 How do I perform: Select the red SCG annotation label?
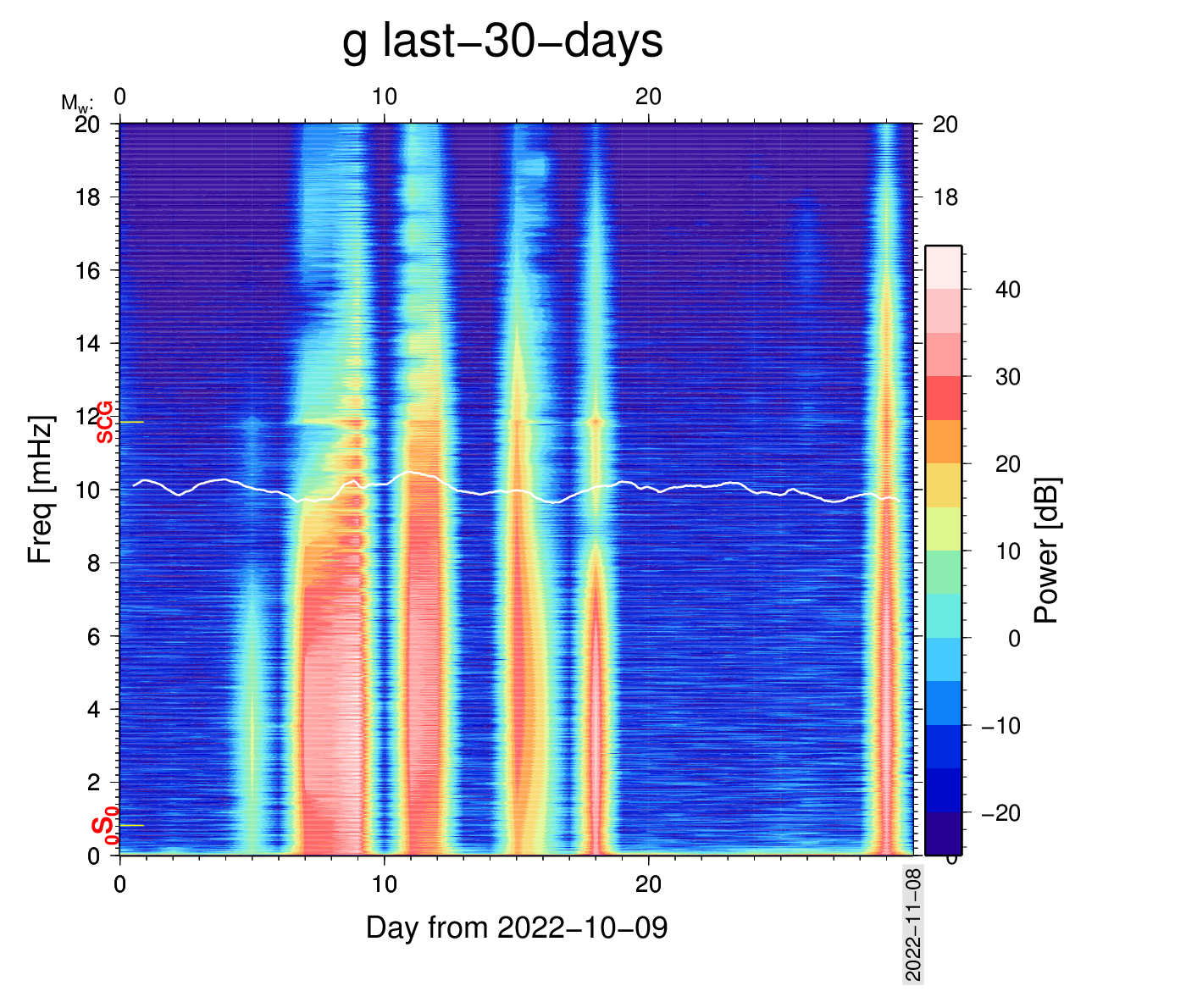[104, 422]
